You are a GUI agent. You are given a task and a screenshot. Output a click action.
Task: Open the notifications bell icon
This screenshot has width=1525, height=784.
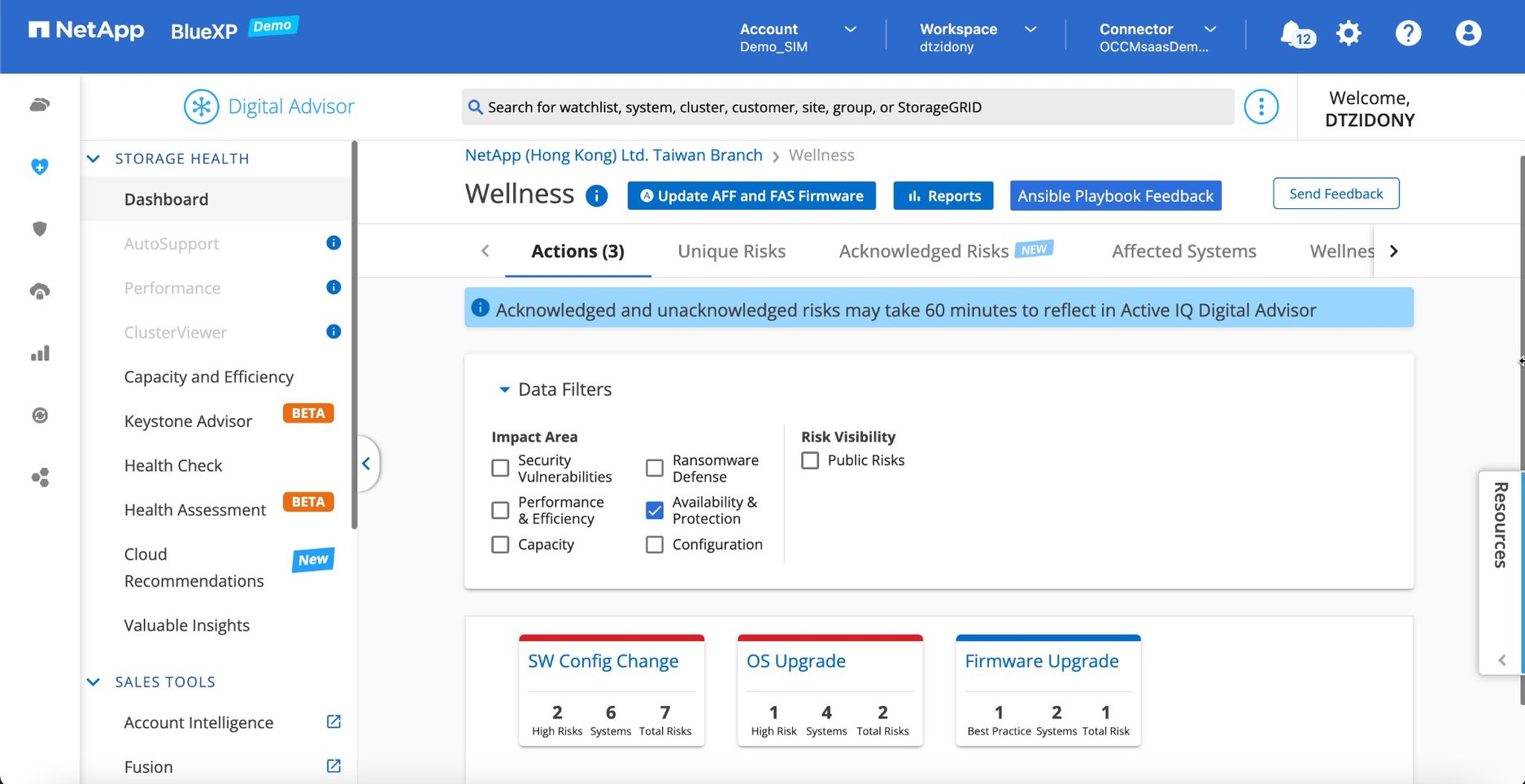1295,34
